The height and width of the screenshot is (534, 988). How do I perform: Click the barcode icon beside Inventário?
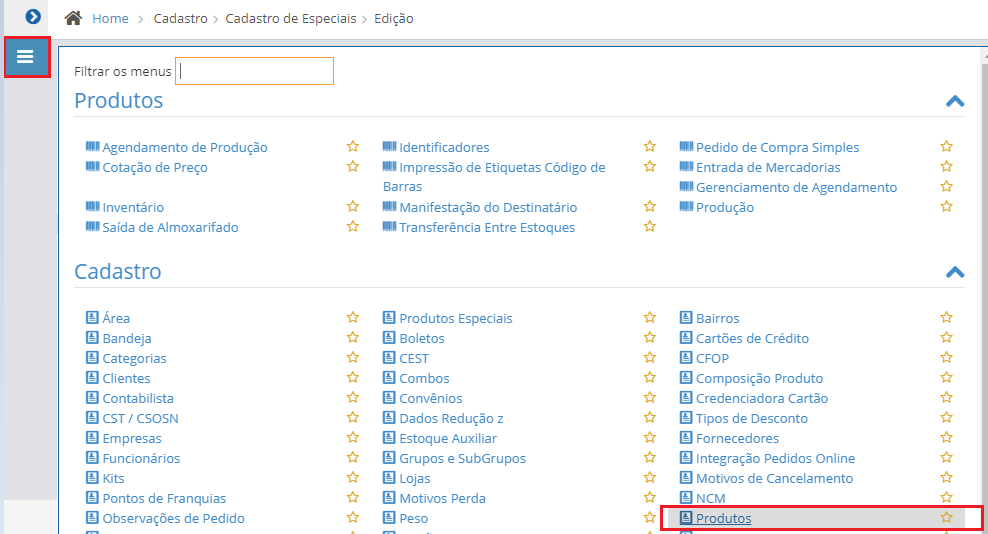(x=93, y=206)
